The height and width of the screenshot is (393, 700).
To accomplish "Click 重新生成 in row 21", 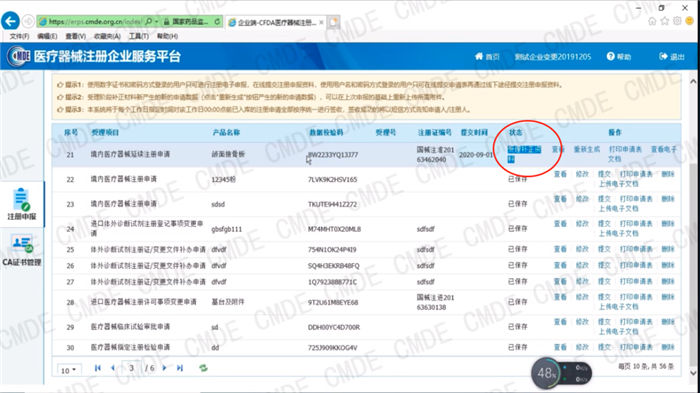I will coord(587,150).
